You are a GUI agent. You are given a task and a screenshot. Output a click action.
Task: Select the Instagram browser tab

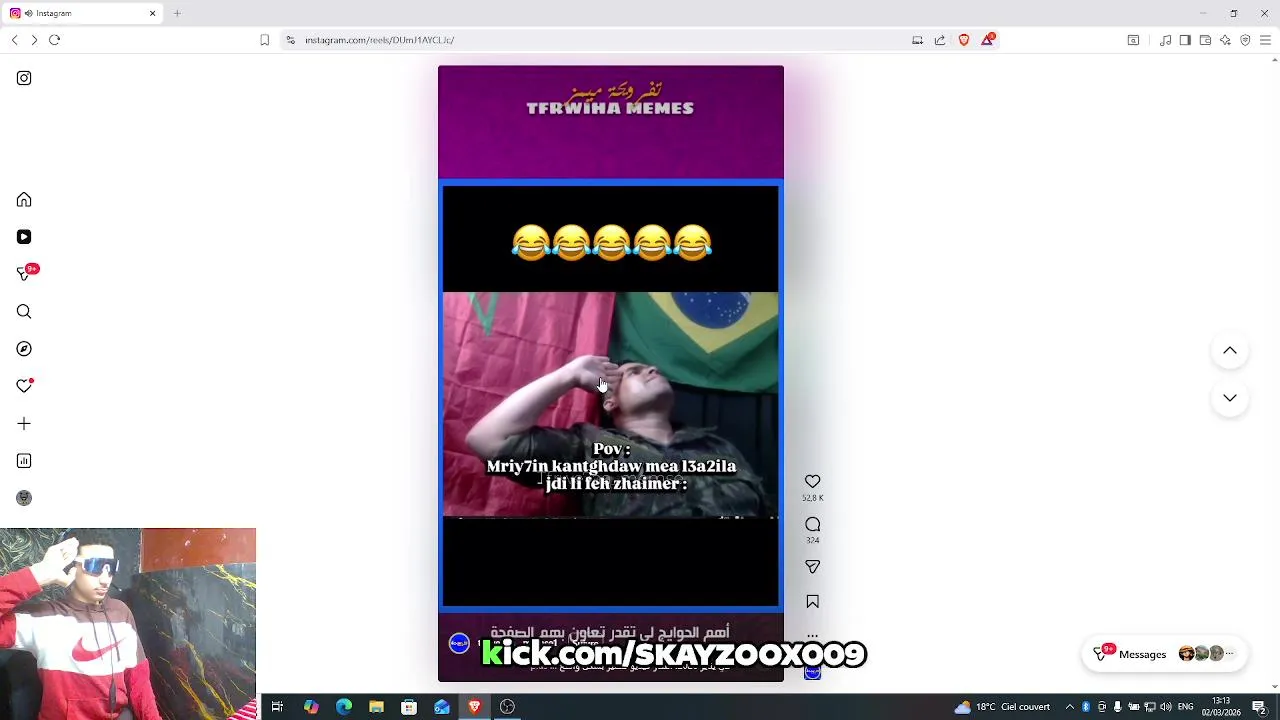point(82,13)
